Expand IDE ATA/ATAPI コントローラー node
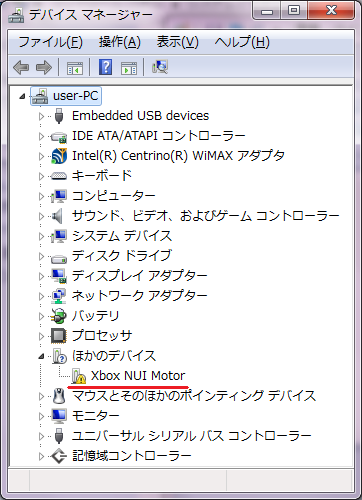Screen dimensions: 362x500 [x=41, y=136]
